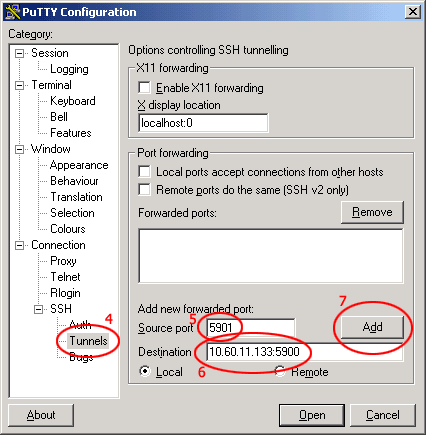
Task: Go to the Colours category
Action: [68, 229]
